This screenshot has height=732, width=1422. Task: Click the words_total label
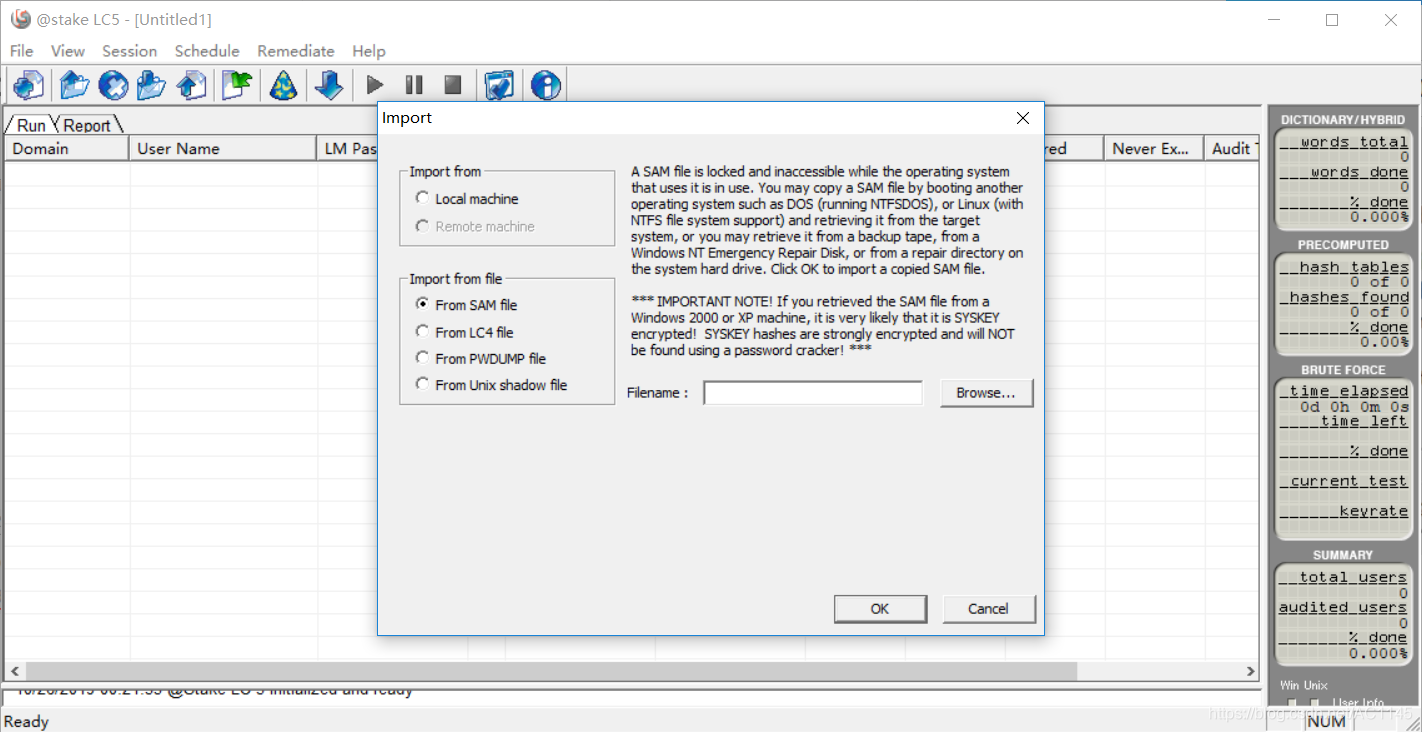[1344, 142]
